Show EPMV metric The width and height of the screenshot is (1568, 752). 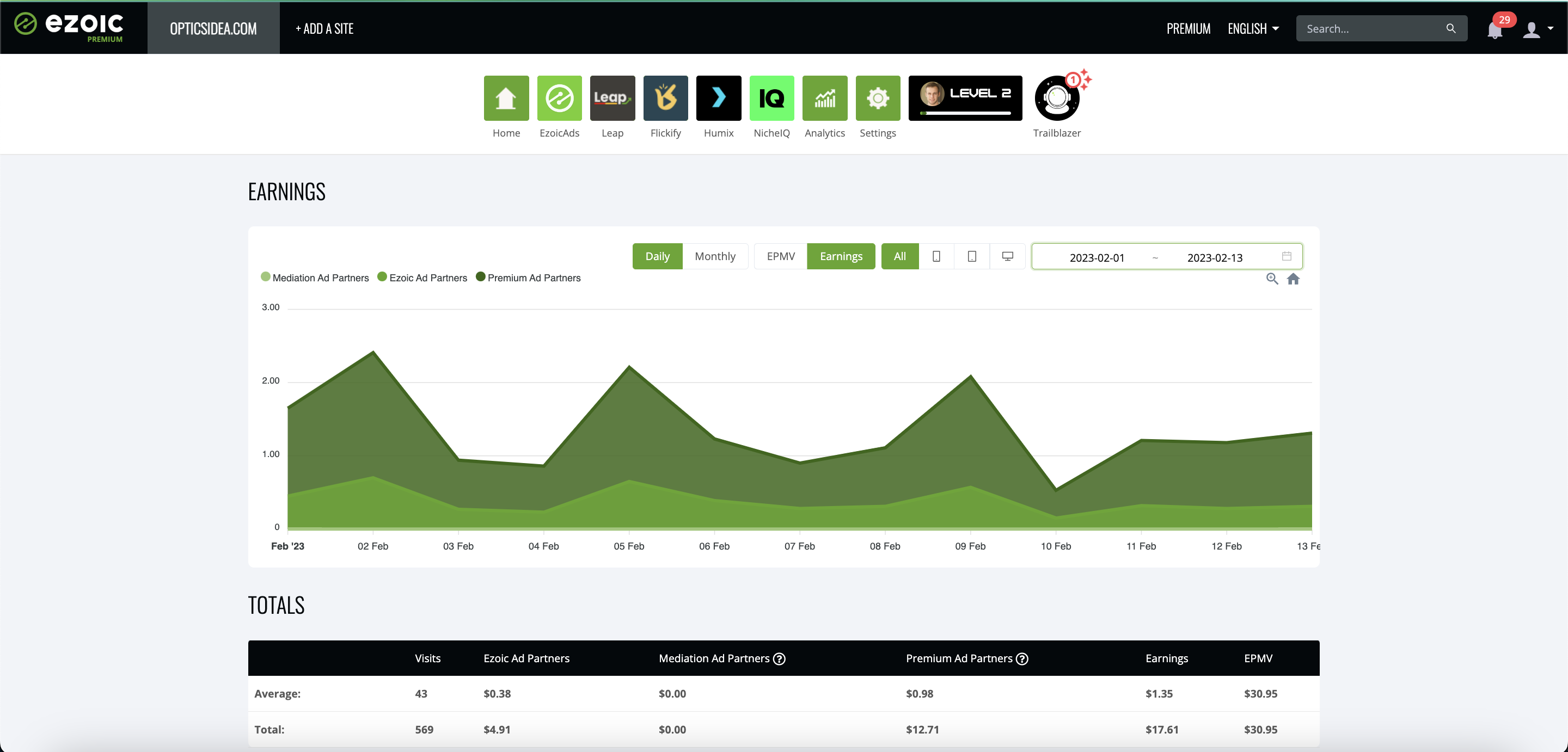coord(780,256)
